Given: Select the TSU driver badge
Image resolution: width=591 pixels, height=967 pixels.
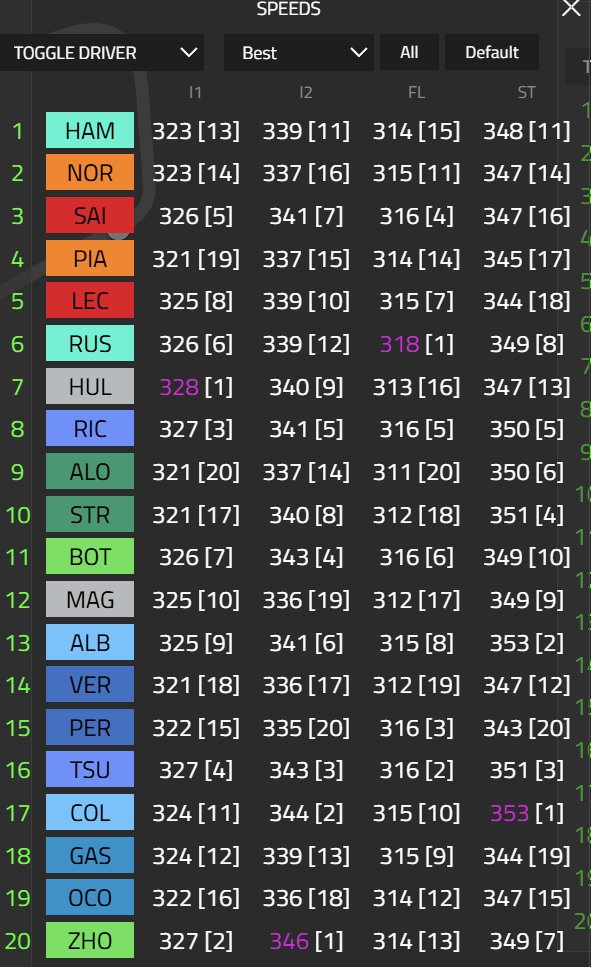Looking at the screenshot, I should 90,770.
